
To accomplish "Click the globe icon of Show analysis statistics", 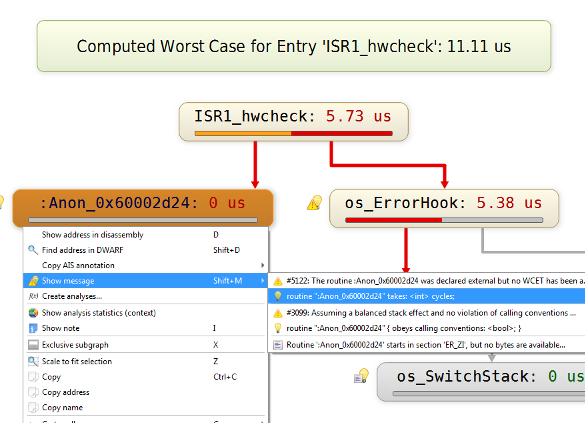I will [x=33, y=313].
